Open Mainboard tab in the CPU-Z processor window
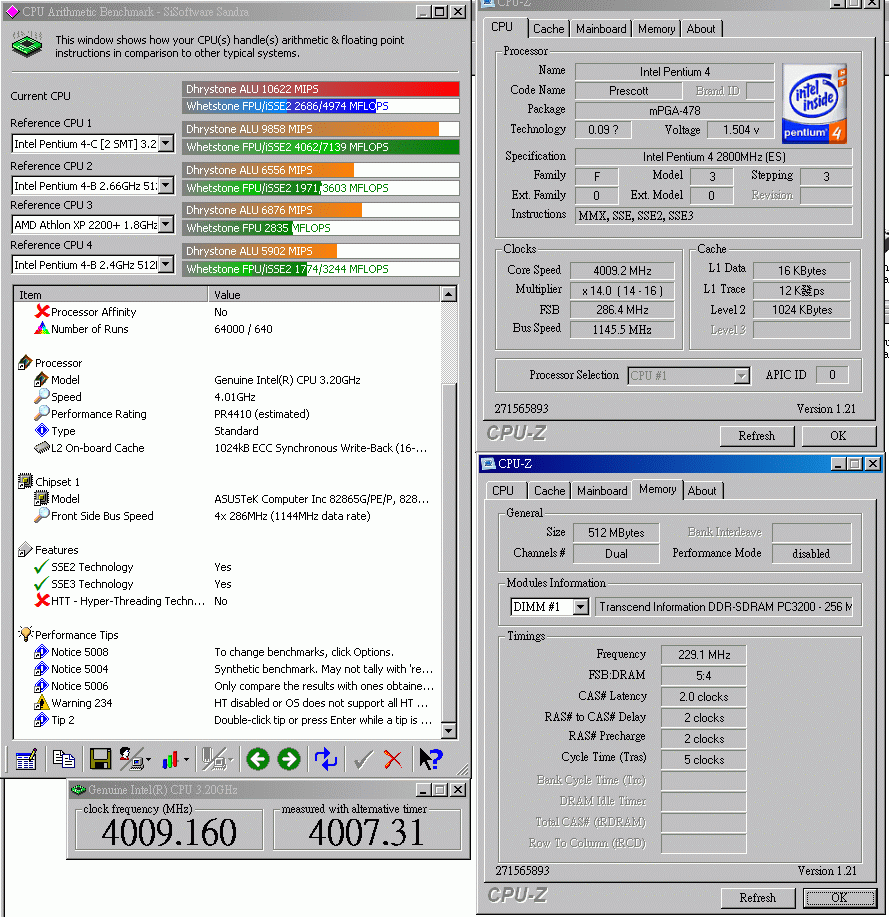Viewport: 889px width, 917px height. coord(601,29)
